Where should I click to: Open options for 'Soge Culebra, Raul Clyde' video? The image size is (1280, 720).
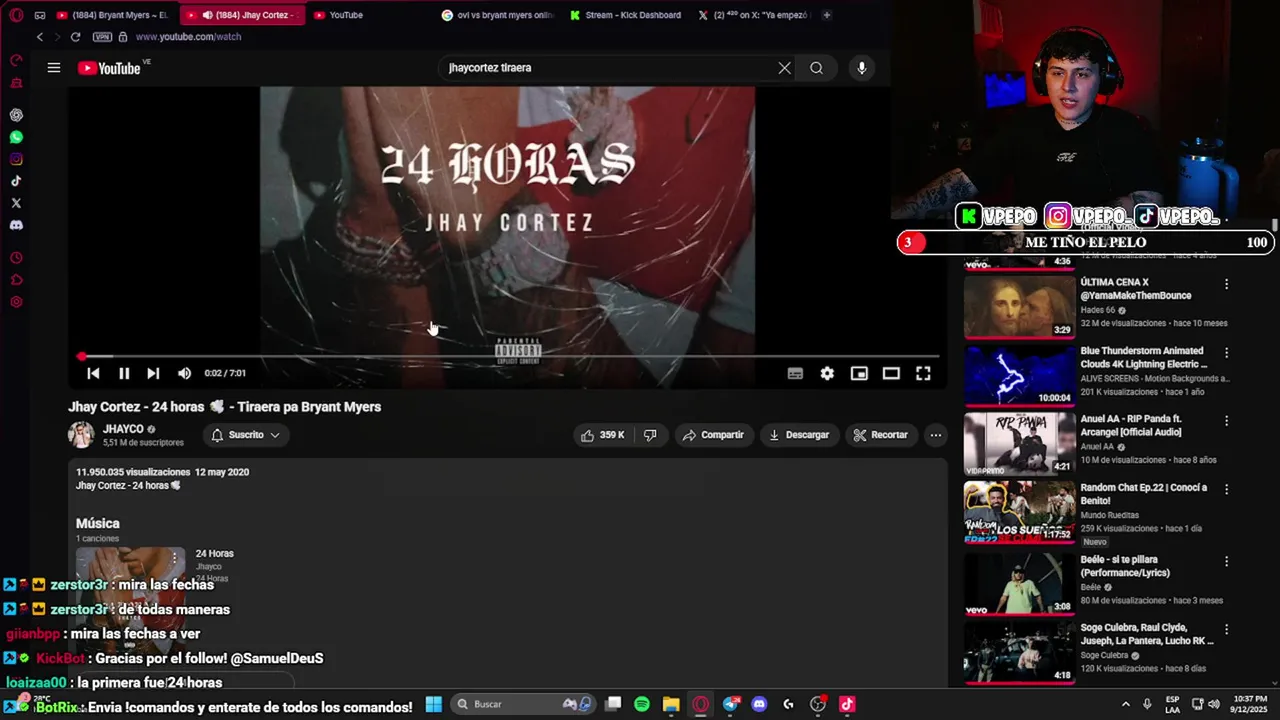[x=1226, y=629]
